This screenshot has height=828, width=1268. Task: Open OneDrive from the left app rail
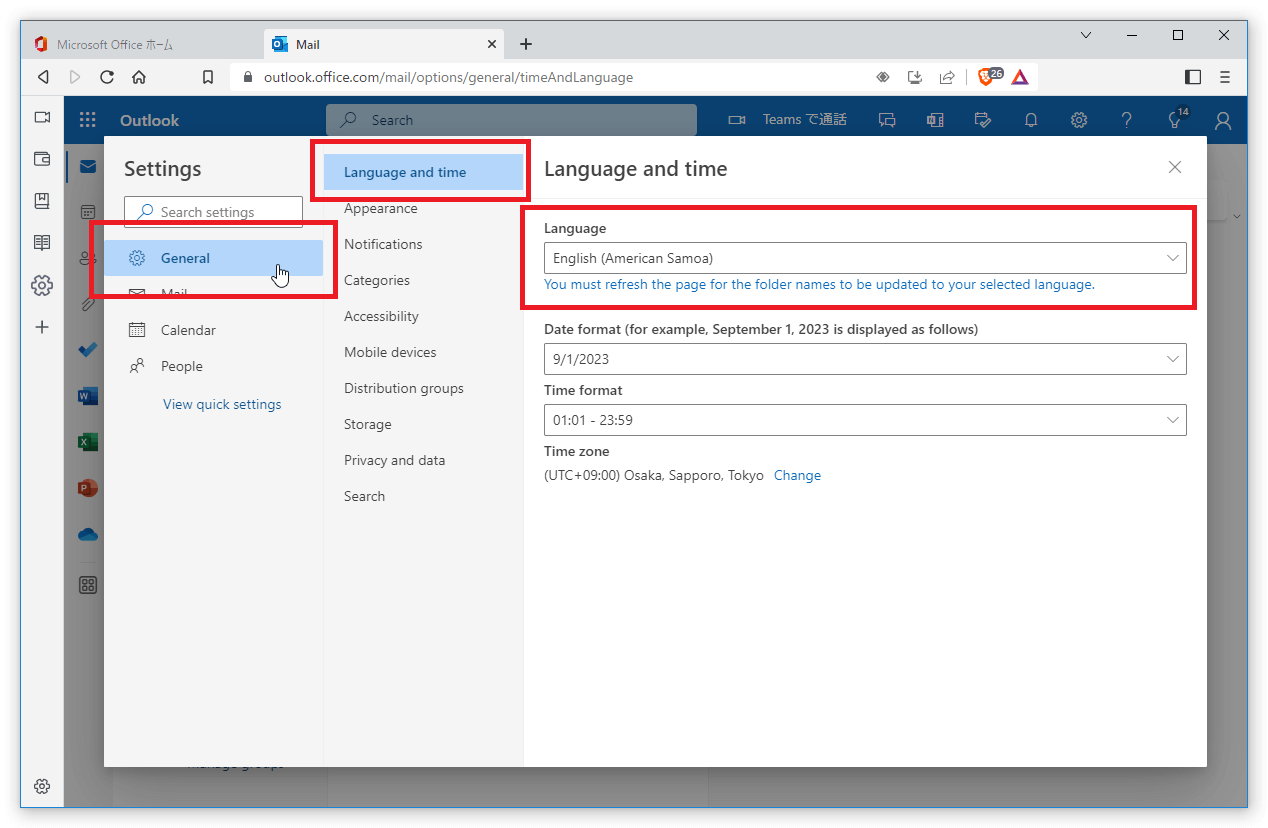88,535
